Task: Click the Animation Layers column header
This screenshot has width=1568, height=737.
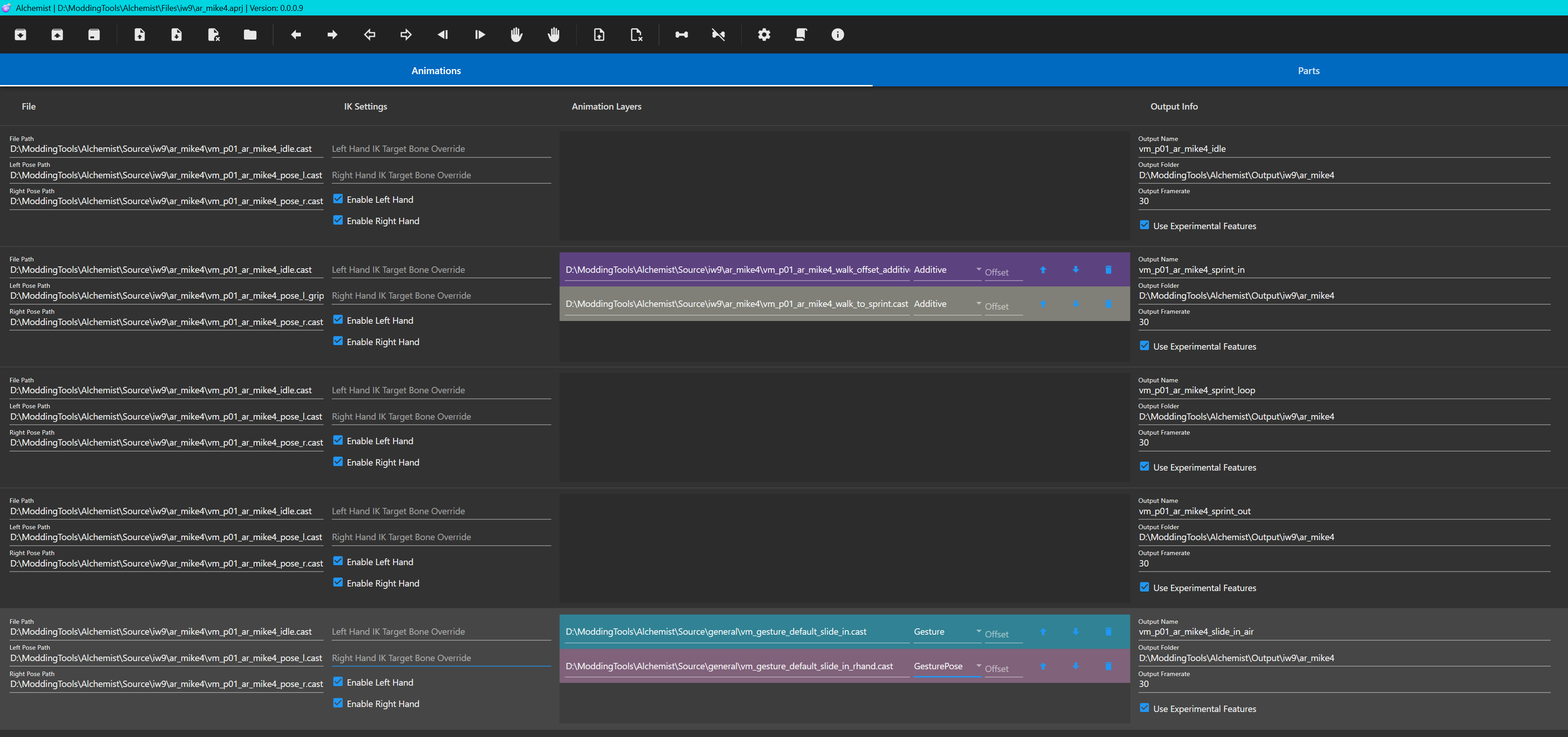Action: pyautogui.click(x=606, y=106)
